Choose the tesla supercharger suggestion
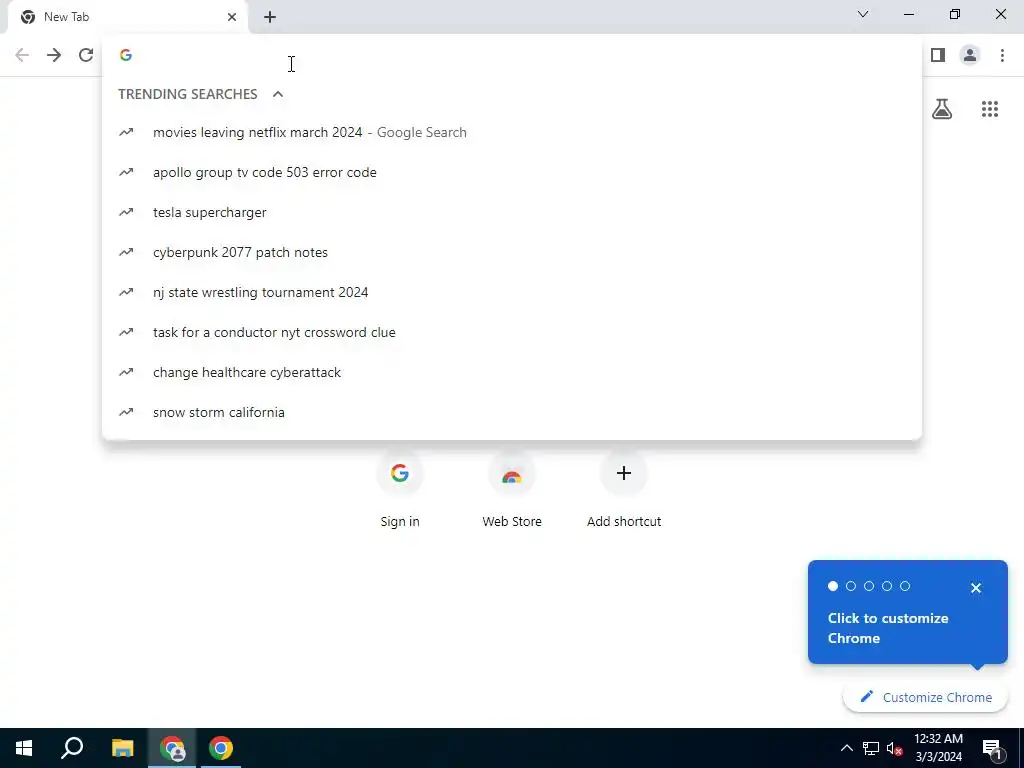This screenshot has height=768, width=1024. [512, 212]
